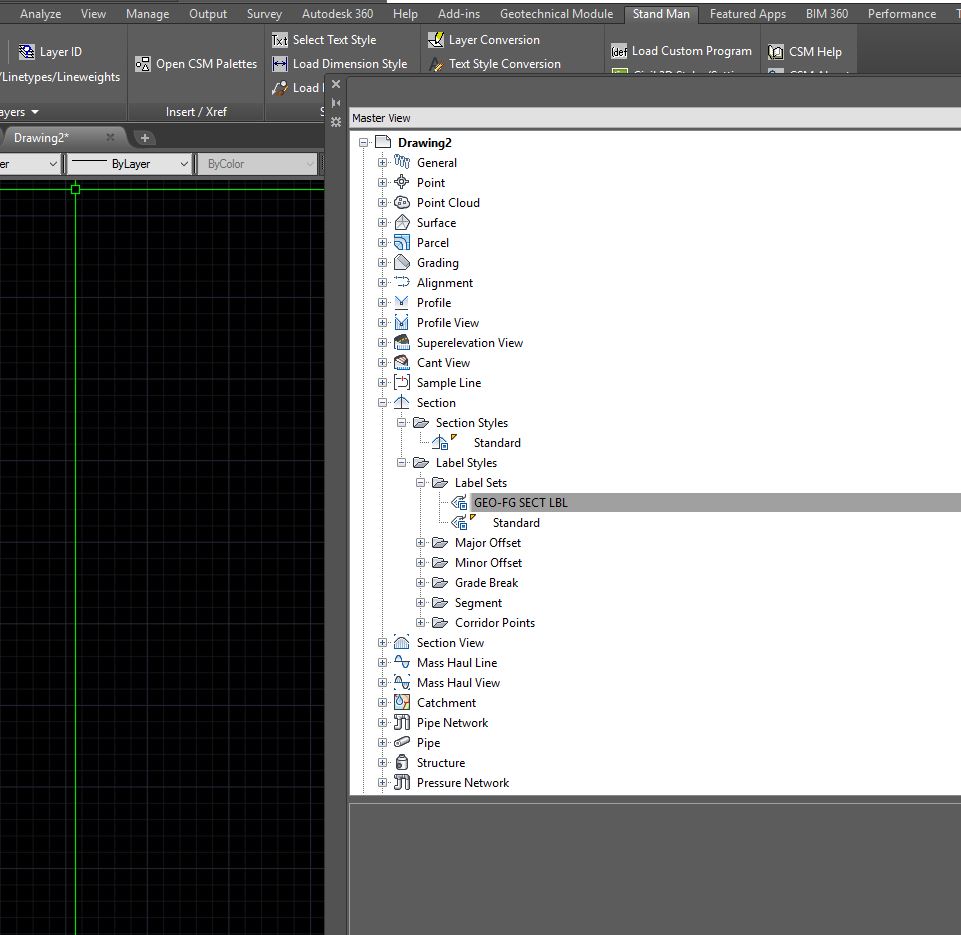The image size is (961, 935).
Task: Click the Point node icon
Action: click(402, 182)
